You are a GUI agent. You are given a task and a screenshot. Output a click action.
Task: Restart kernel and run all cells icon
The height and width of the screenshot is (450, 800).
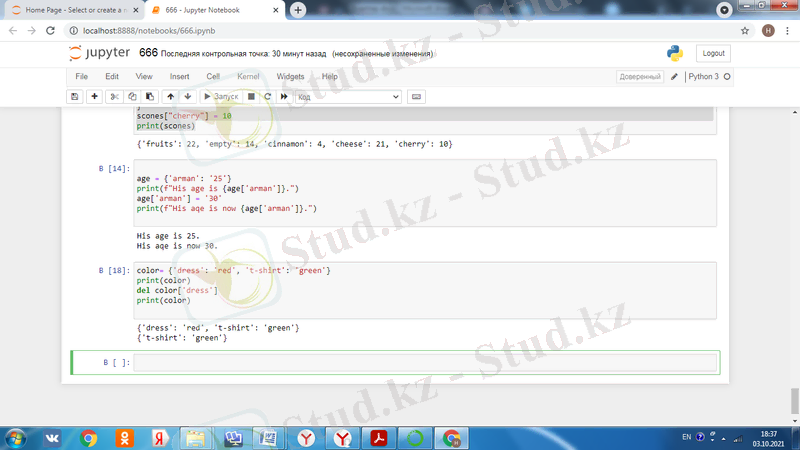tap(284, 96)
